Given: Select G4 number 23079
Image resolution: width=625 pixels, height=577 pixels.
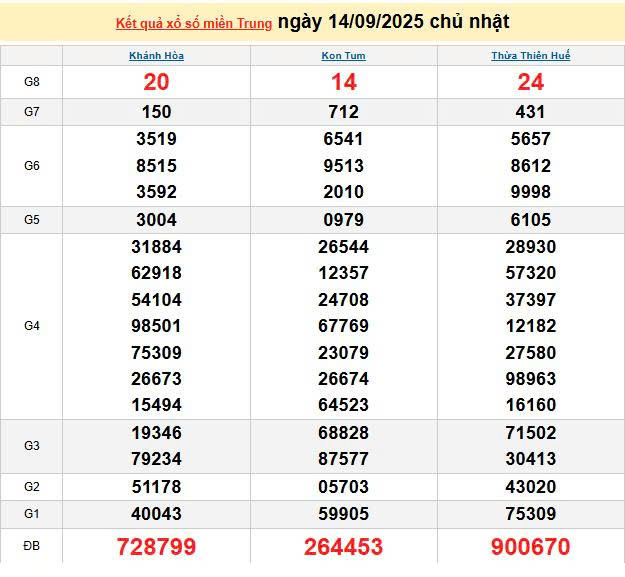Looking at the screenshot, I should tap(344, 353).
